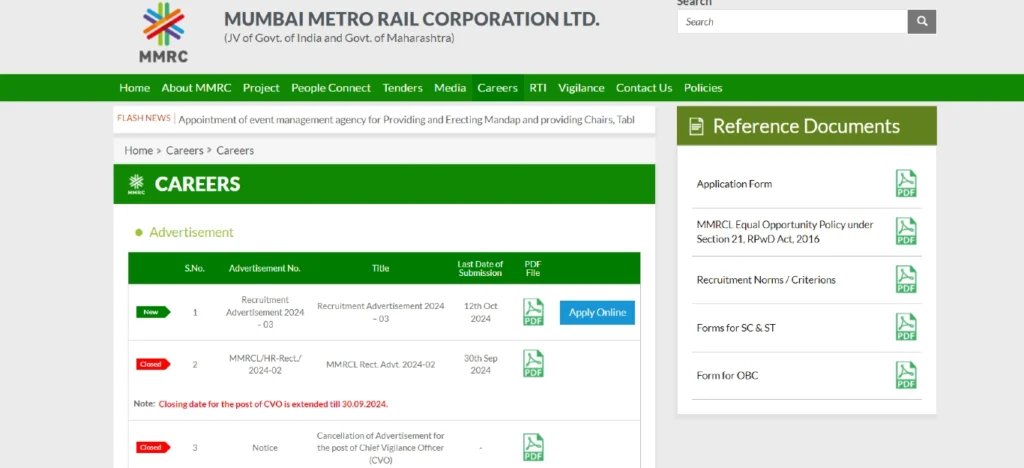
Task: Open PDF for MMRCL Rect. Advt. 2024-02
Action: tap(533, 364)
